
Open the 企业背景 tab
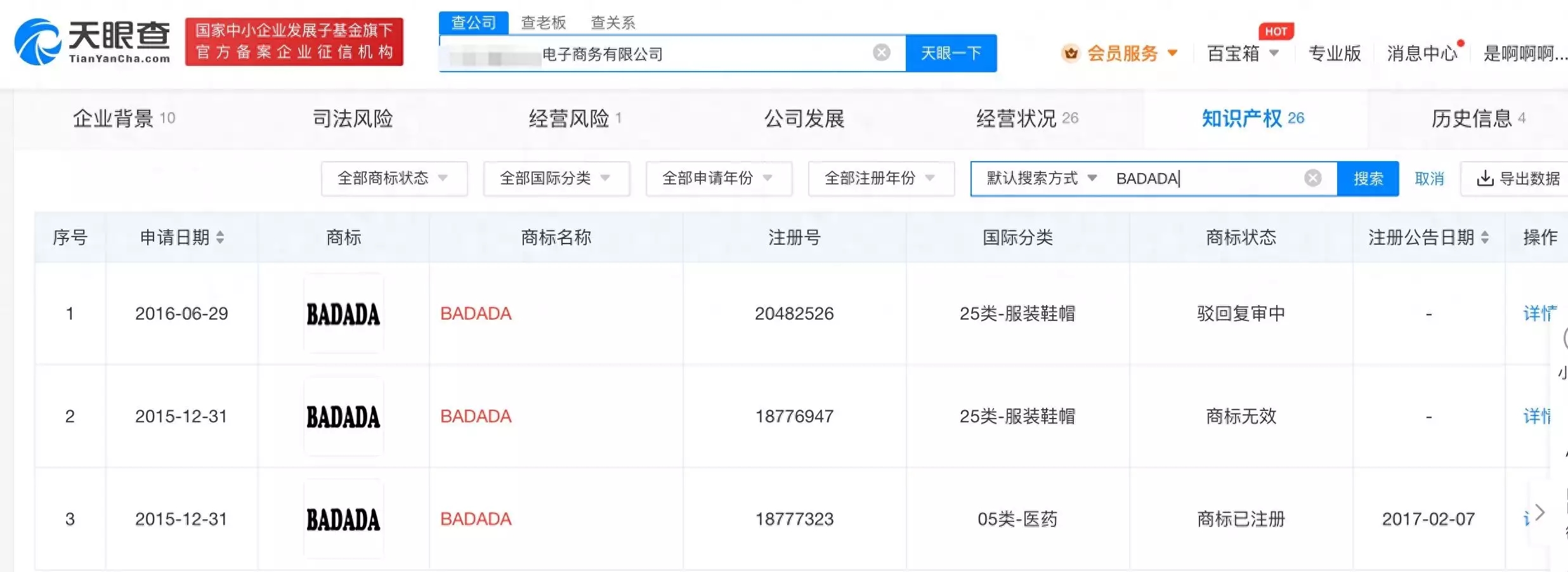pyautogui.click(x=124, y=118)
